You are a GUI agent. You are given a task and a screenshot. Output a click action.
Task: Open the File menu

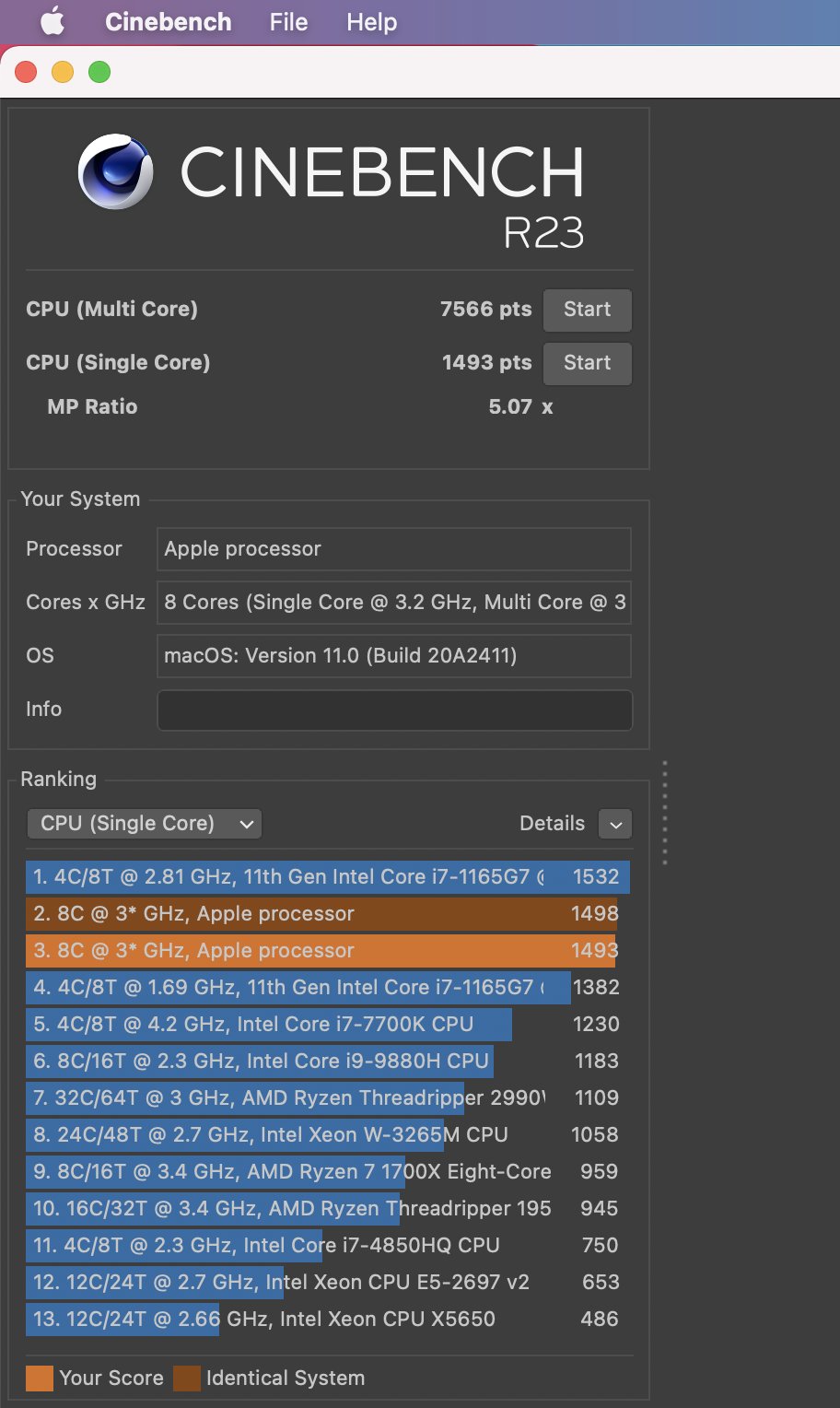coord(288,22)
